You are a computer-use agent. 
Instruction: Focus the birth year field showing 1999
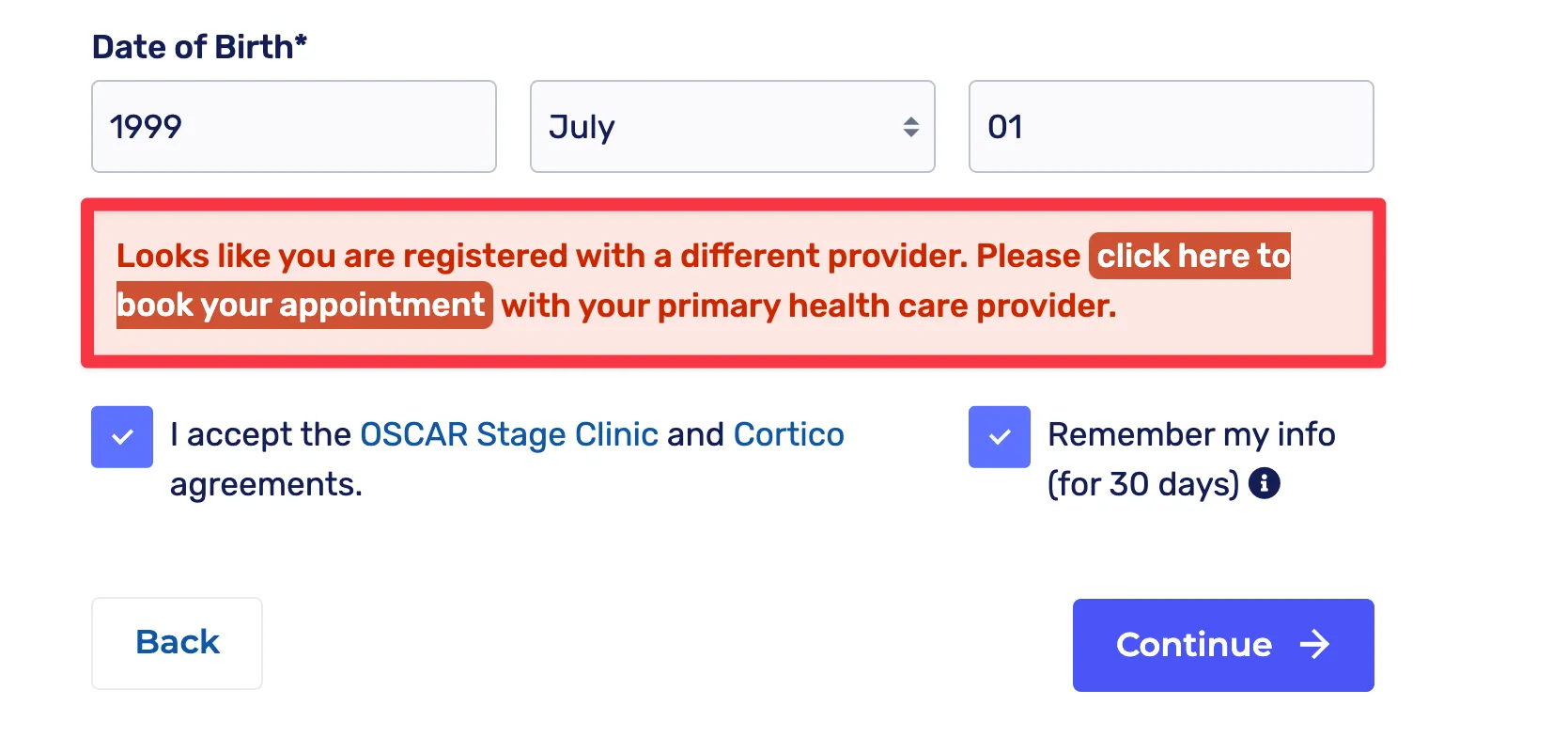(293, 127)
